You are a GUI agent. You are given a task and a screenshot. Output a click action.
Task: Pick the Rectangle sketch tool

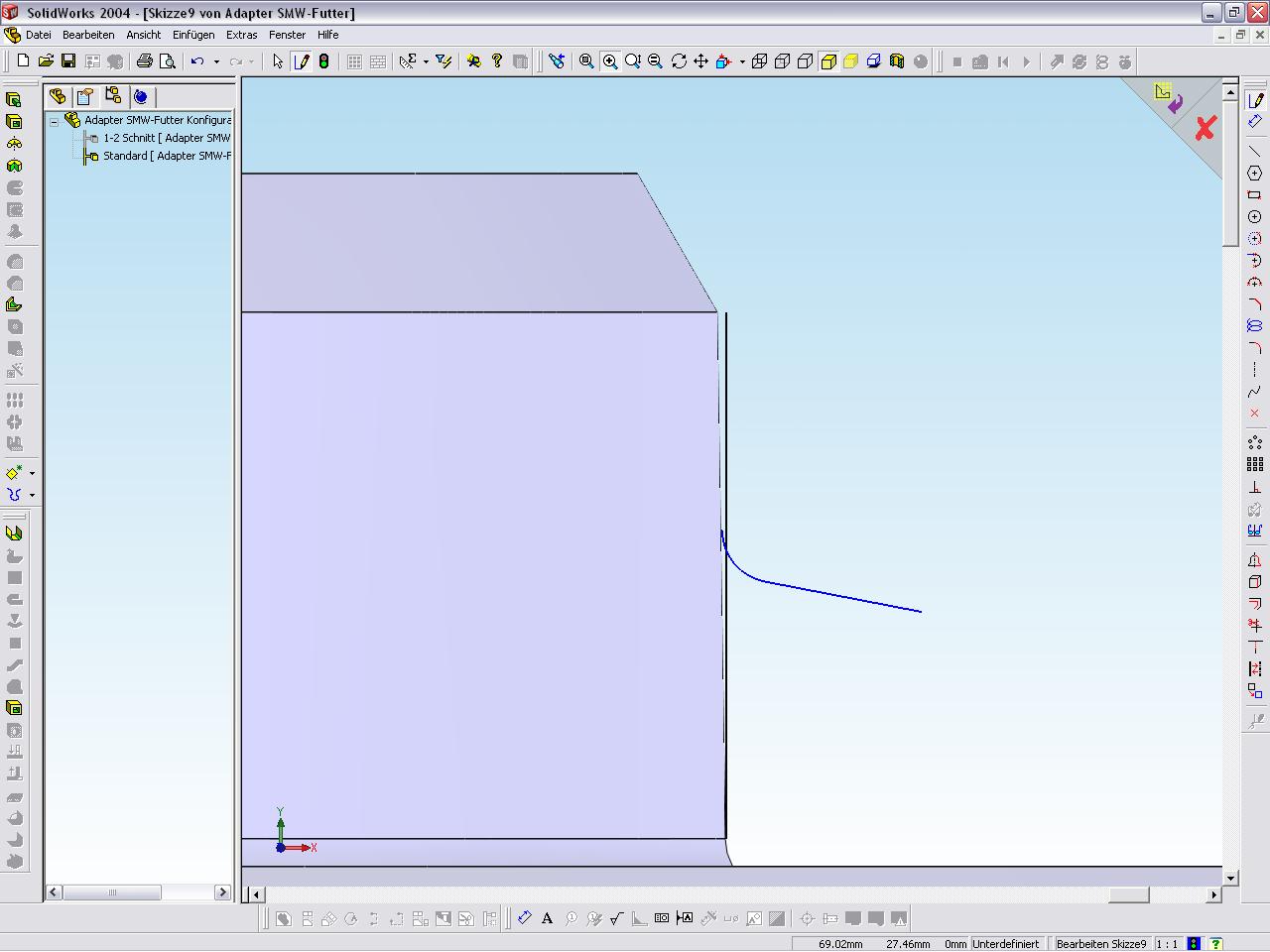coord(1254,194)
